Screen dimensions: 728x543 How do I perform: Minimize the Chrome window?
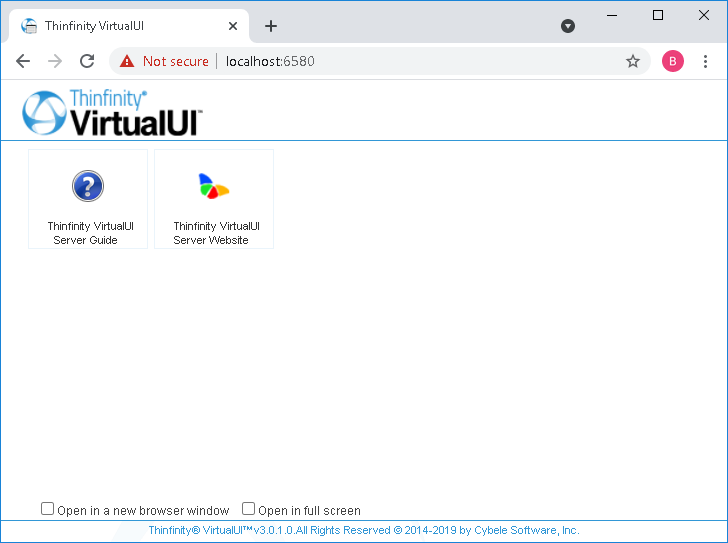[612, 15]
